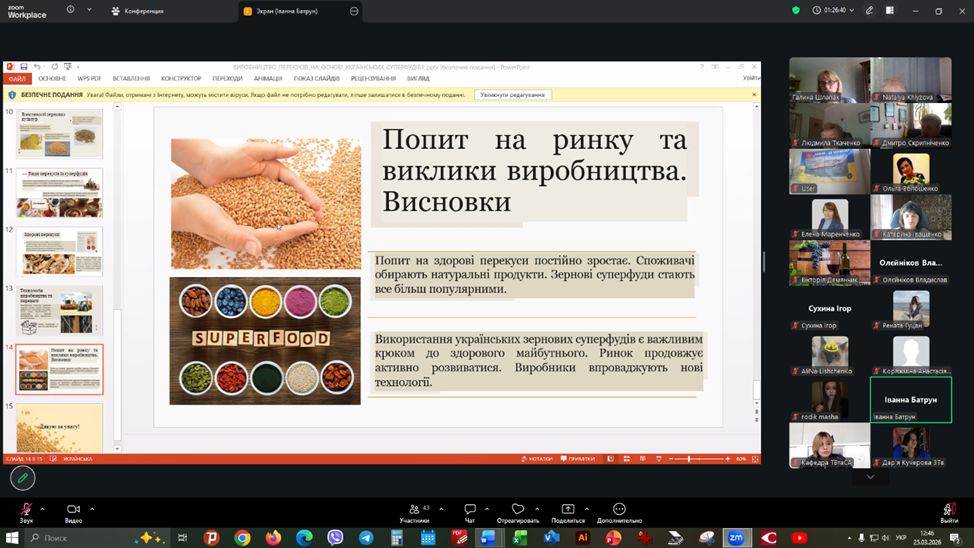Switch to the Конференция tab in Zoom
The height and width of the screenshot is (548, 974).
pyautogui.click(x=138, y=11)
